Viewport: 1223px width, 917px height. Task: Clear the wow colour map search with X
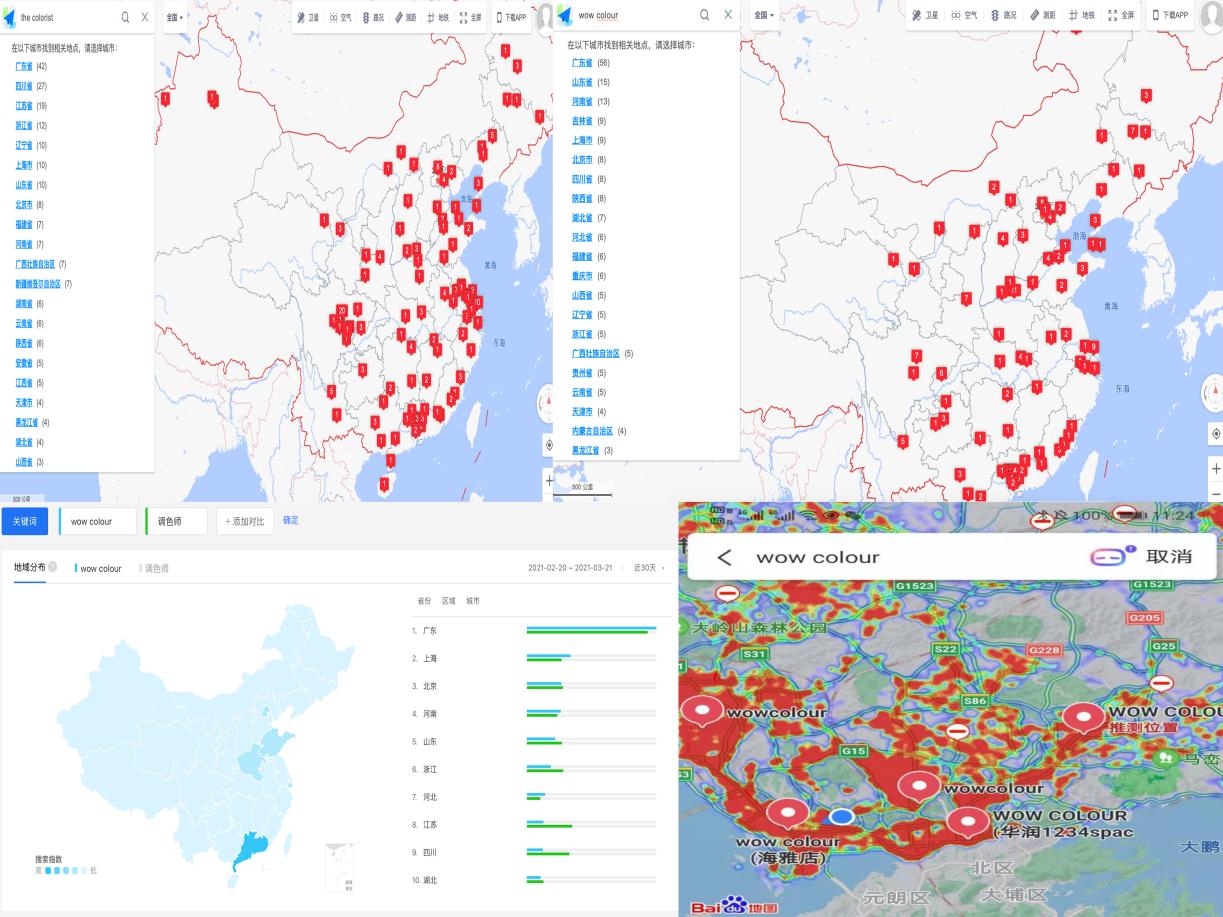click(x=728, y=15)
